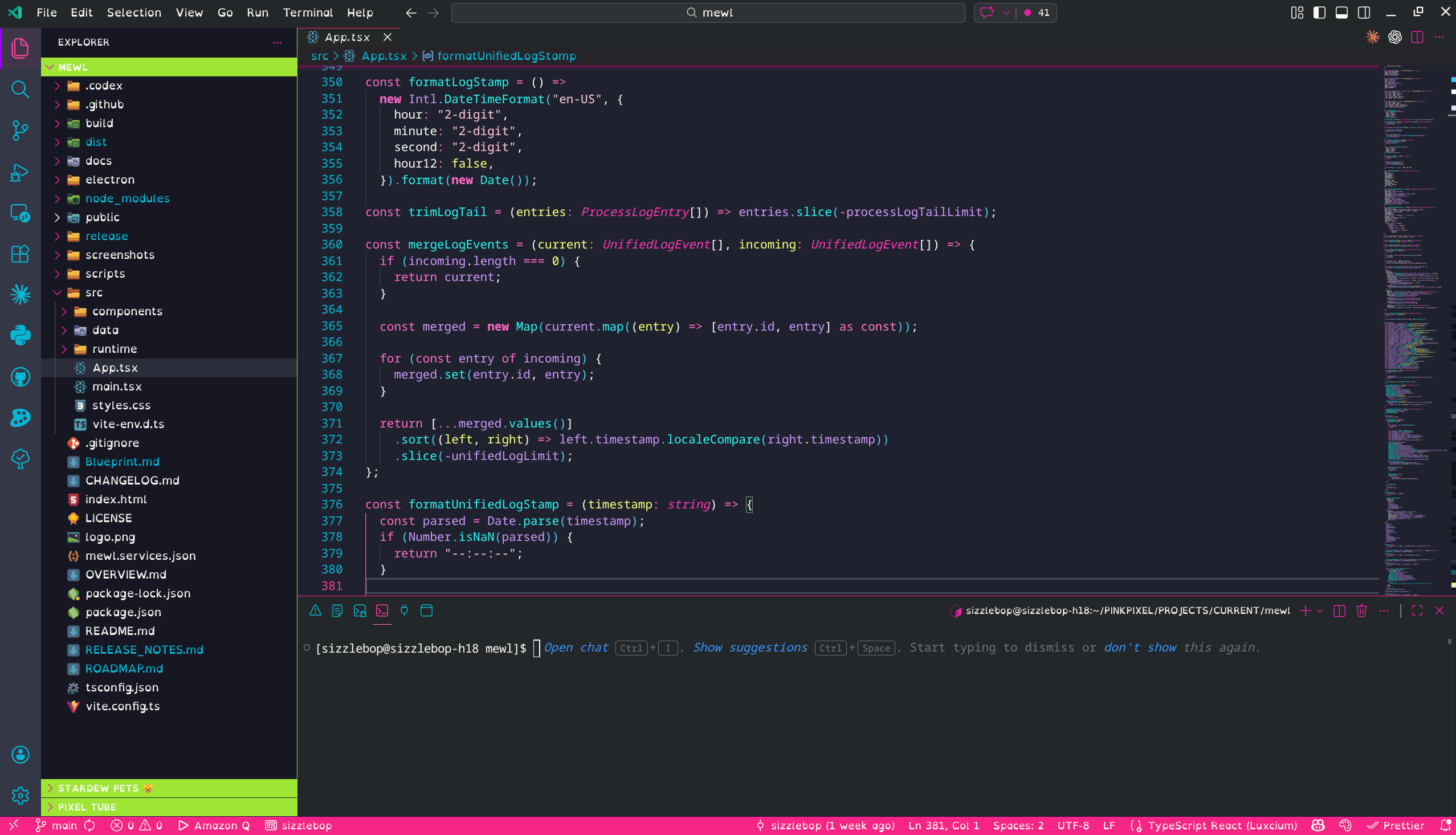This screenshot has height=835, width=1456.
Task: Click the split terminal icon
Action: tap(1339, 611)
